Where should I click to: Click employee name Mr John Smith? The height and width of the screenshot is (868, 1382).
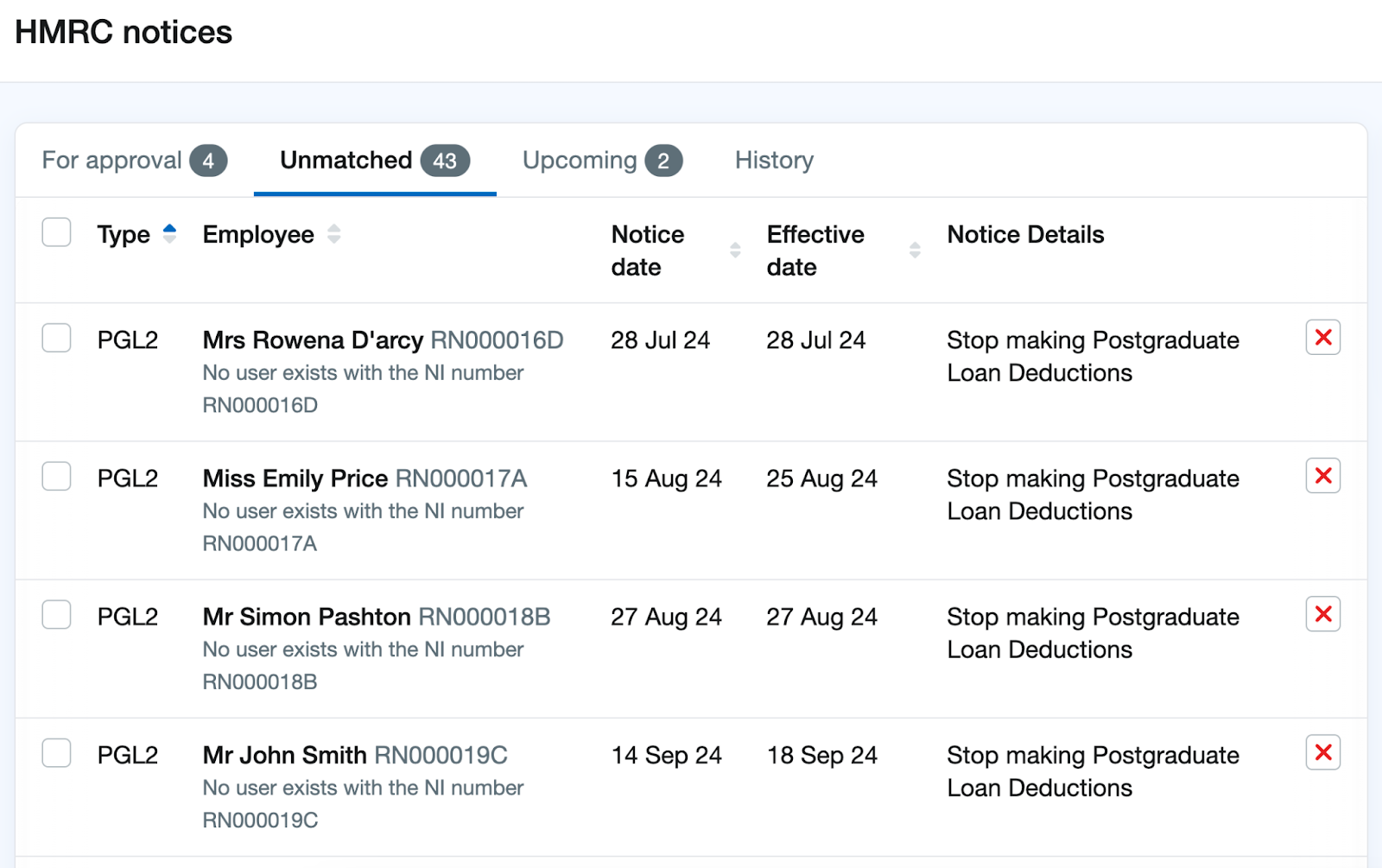[284, 755]
